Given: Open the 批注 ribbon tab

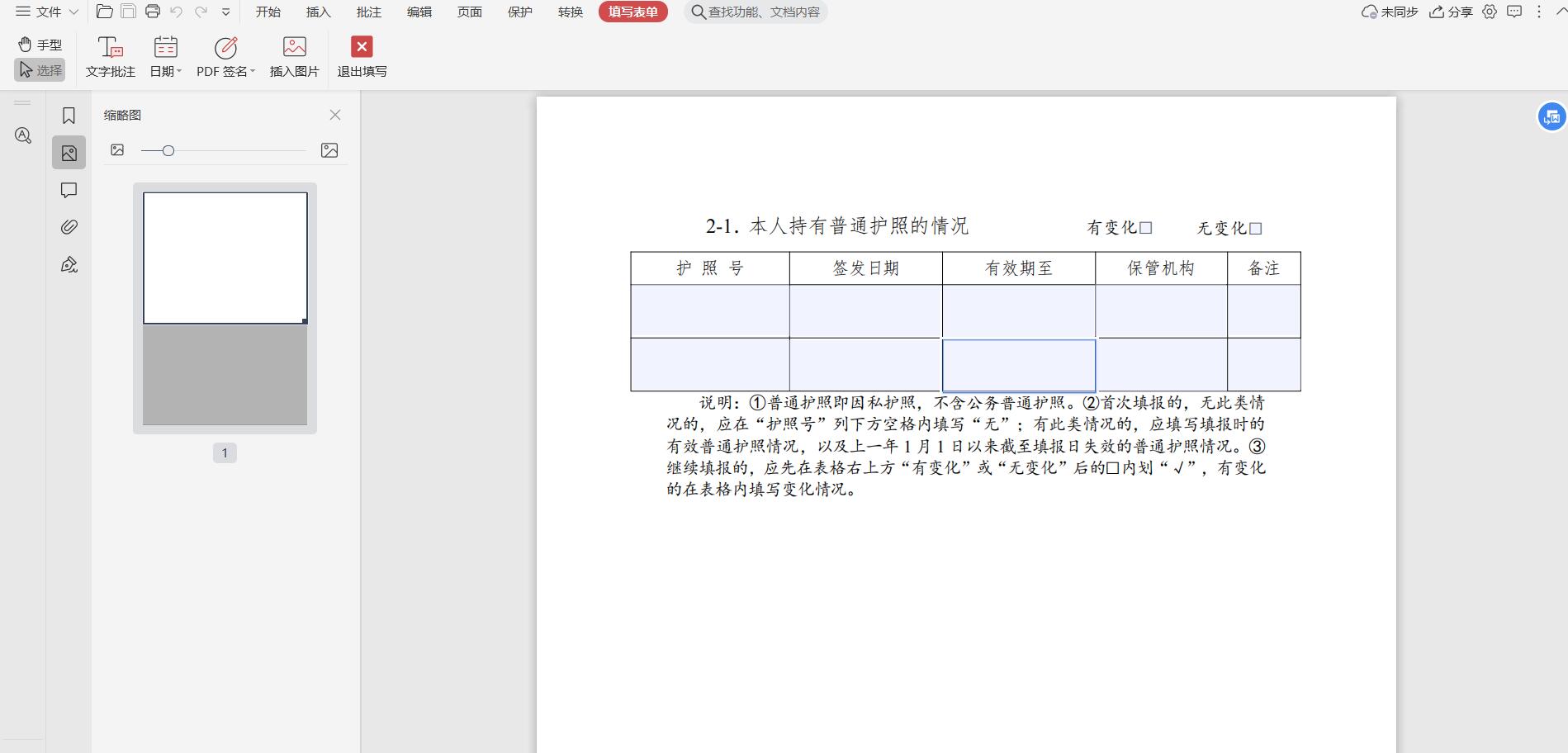Looking at the screenshot, I should tap(367, 12).
